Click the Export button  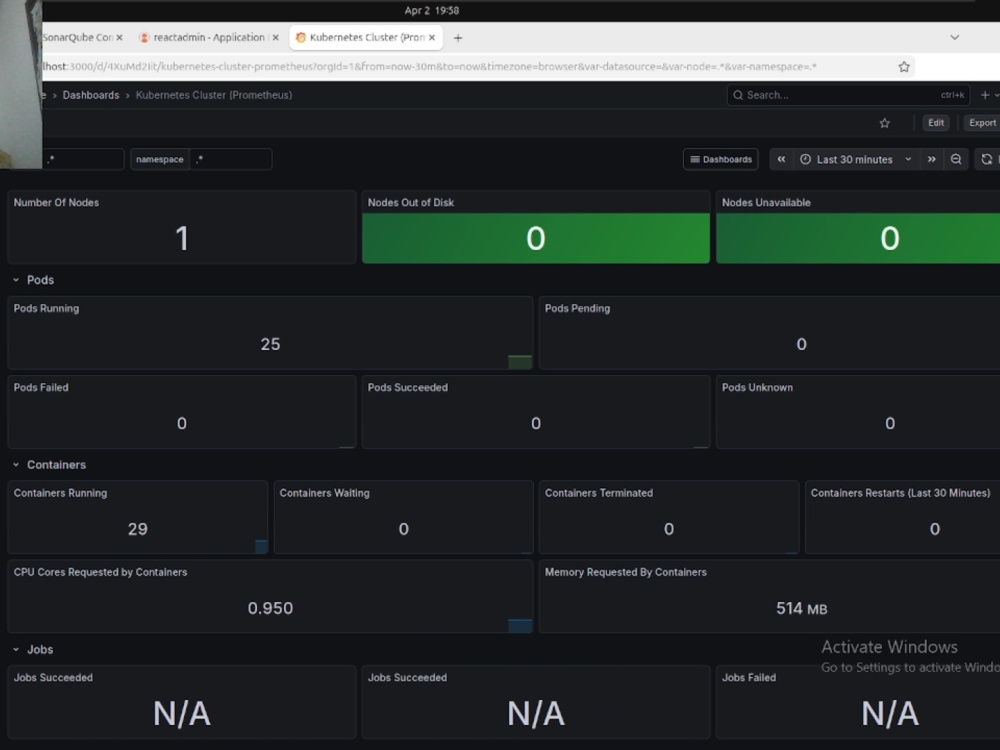[982, 123]
